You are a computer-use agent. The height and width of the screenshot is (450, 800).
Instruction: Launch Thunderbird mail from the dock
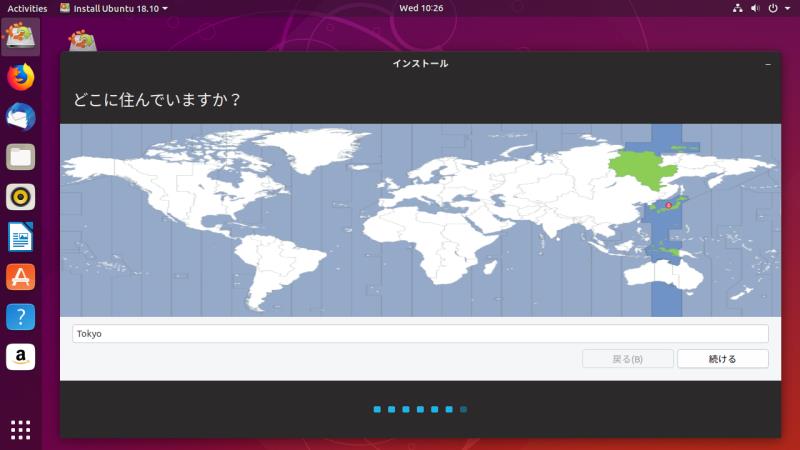point(20,117)
